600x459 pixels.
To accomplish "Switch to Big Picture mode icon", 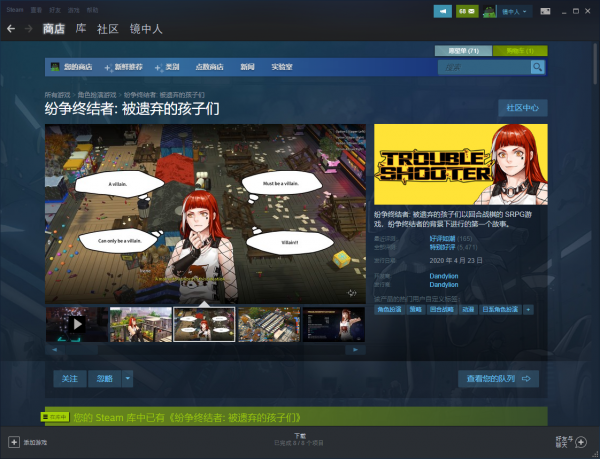I will click(545, 11).
